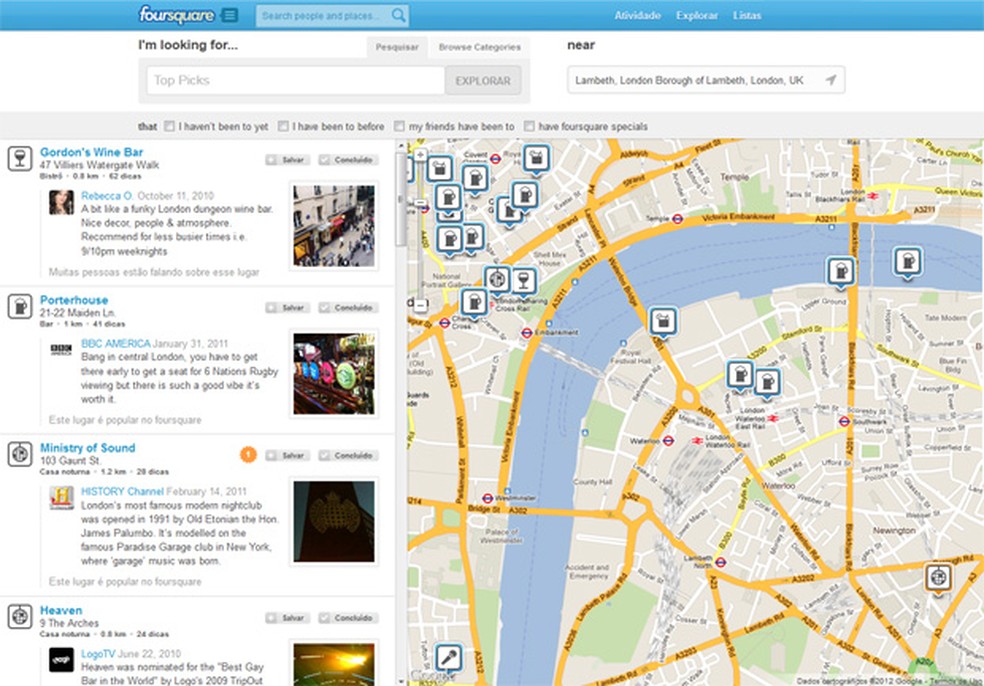Click the Ministry of Sound nightclub category icon
Viewport: 984px width, 686px height.
[x=19, y=454]
